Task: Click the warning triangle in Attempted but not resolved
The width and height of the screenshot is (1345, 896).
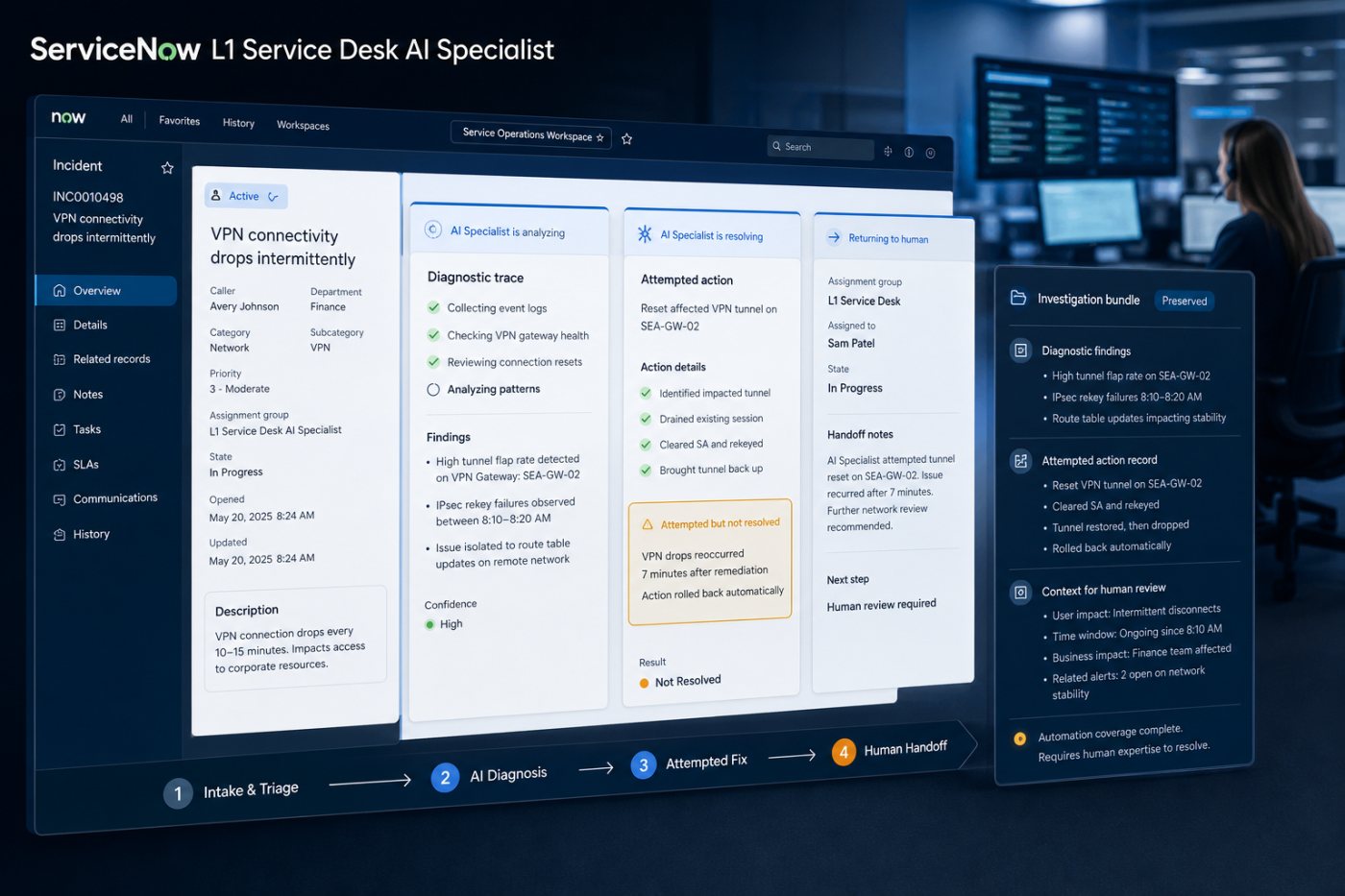Action: 648,524
